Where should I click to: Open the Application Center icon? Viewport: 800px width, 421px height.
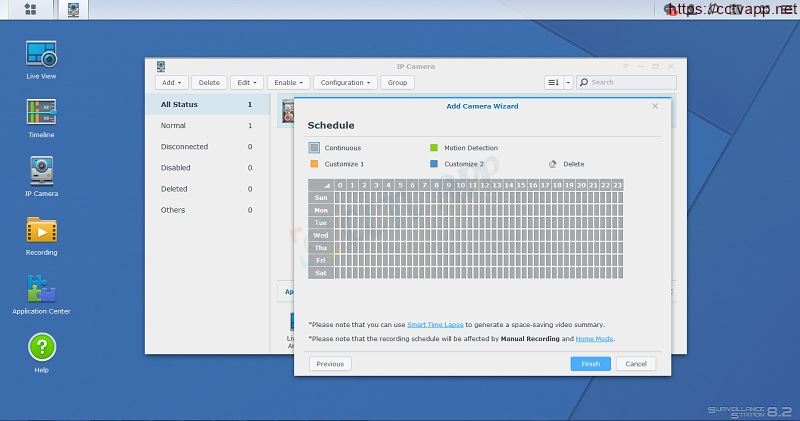41,290
